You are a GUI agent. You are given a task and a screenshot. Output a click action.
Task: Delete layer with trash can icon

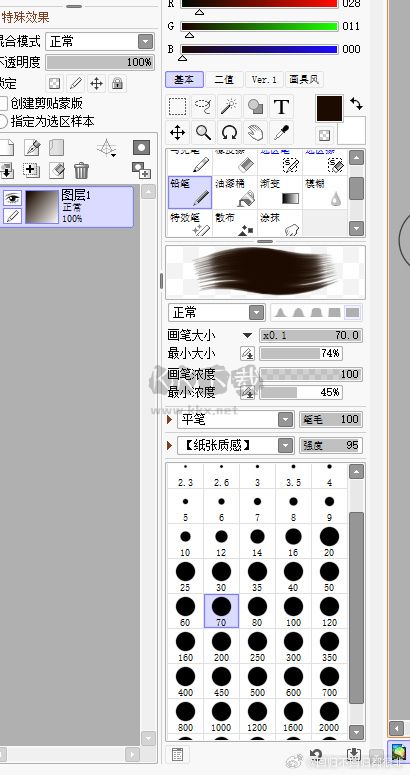(x=82, y=171)
